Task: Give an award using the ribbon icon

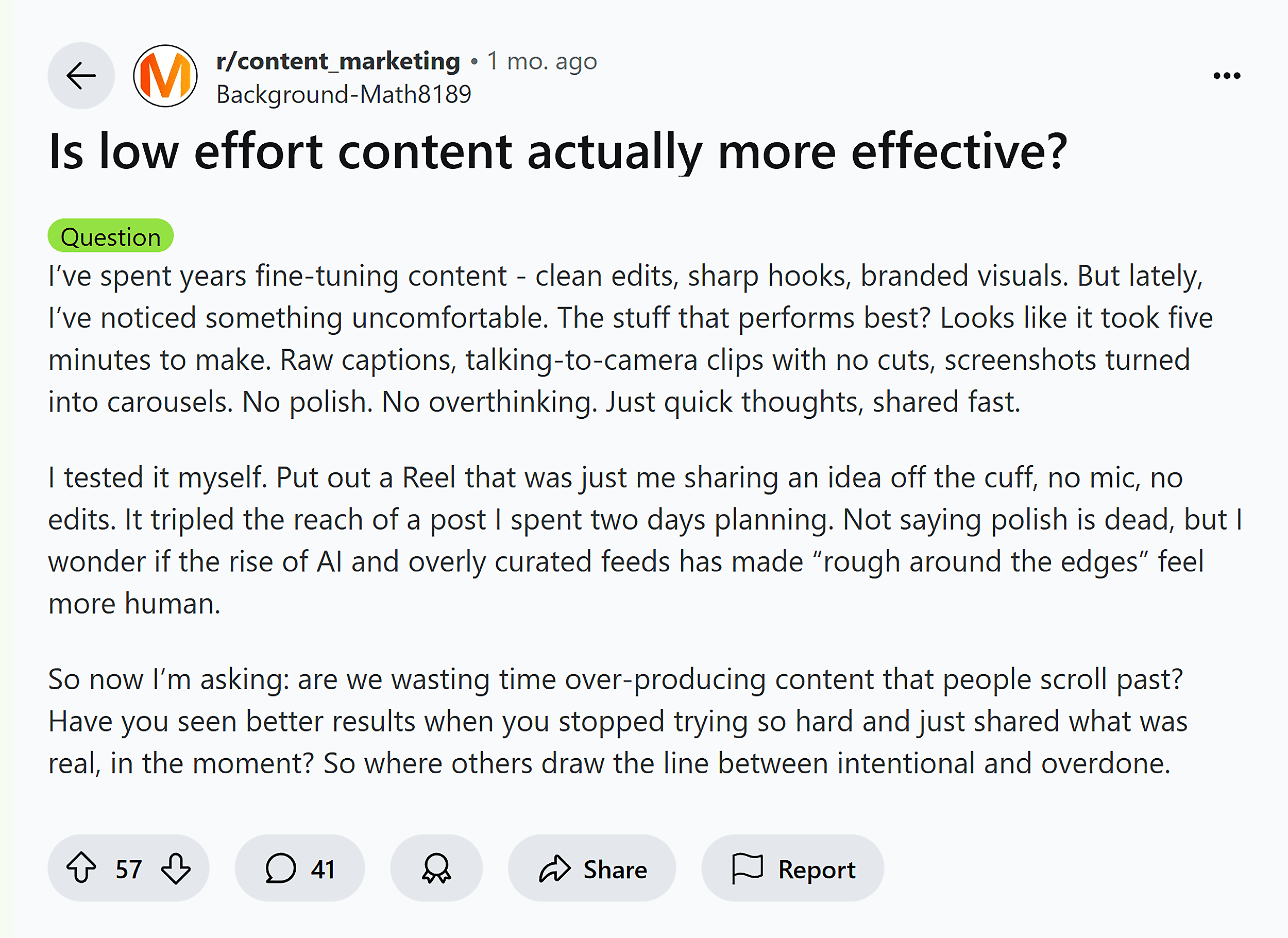Action: click(435, 868)
